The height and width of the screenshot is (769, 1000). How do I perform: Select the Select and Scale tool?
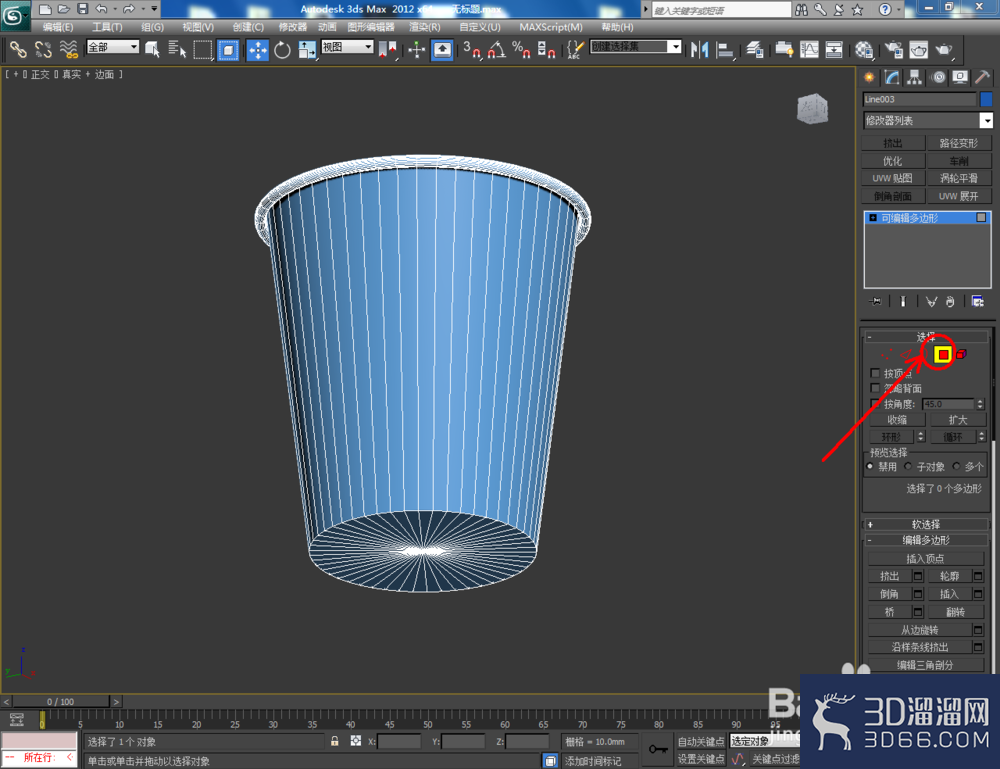click(x=307, y=50)
